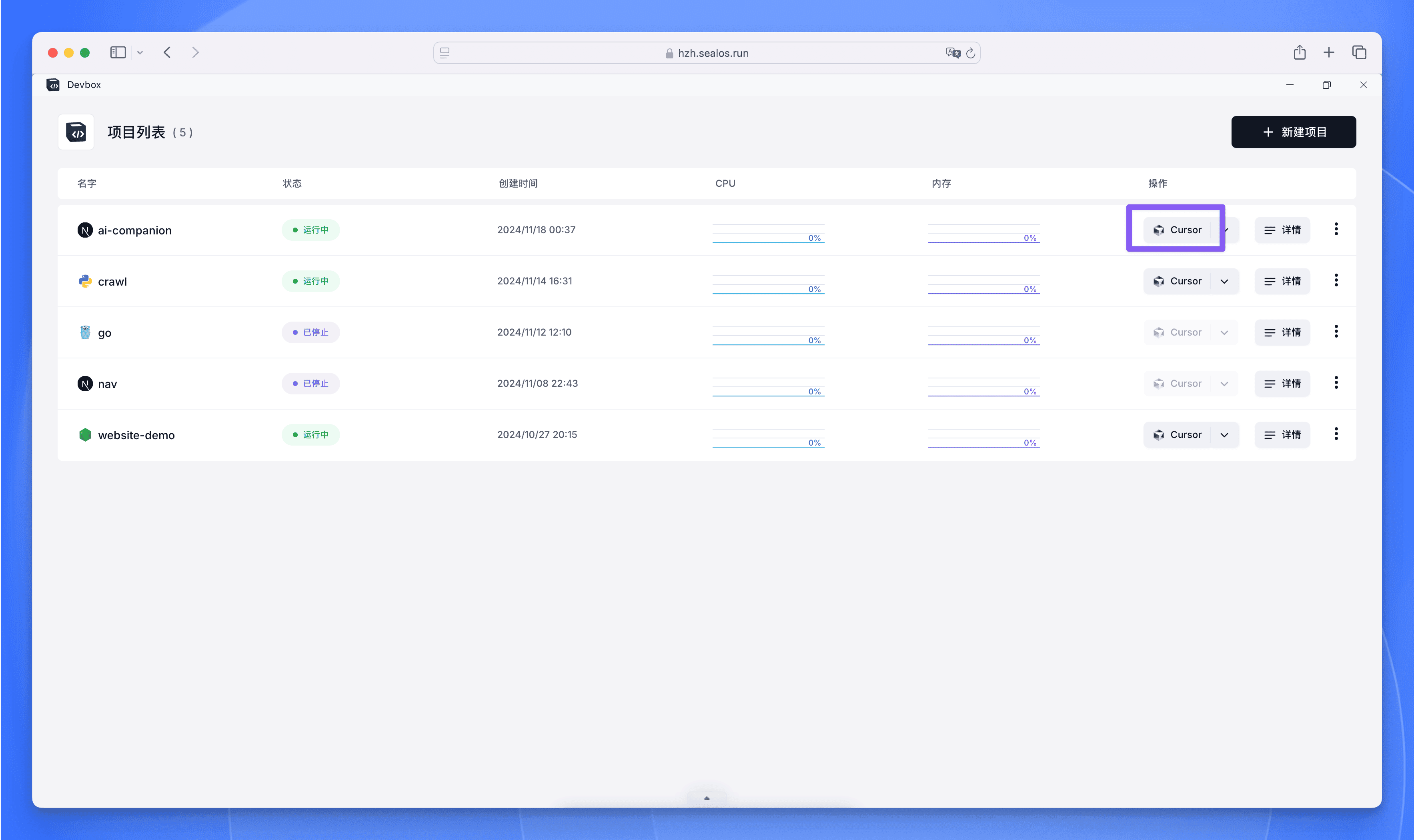Click the Devbox logo beside 项目列表

pos(76,132)
